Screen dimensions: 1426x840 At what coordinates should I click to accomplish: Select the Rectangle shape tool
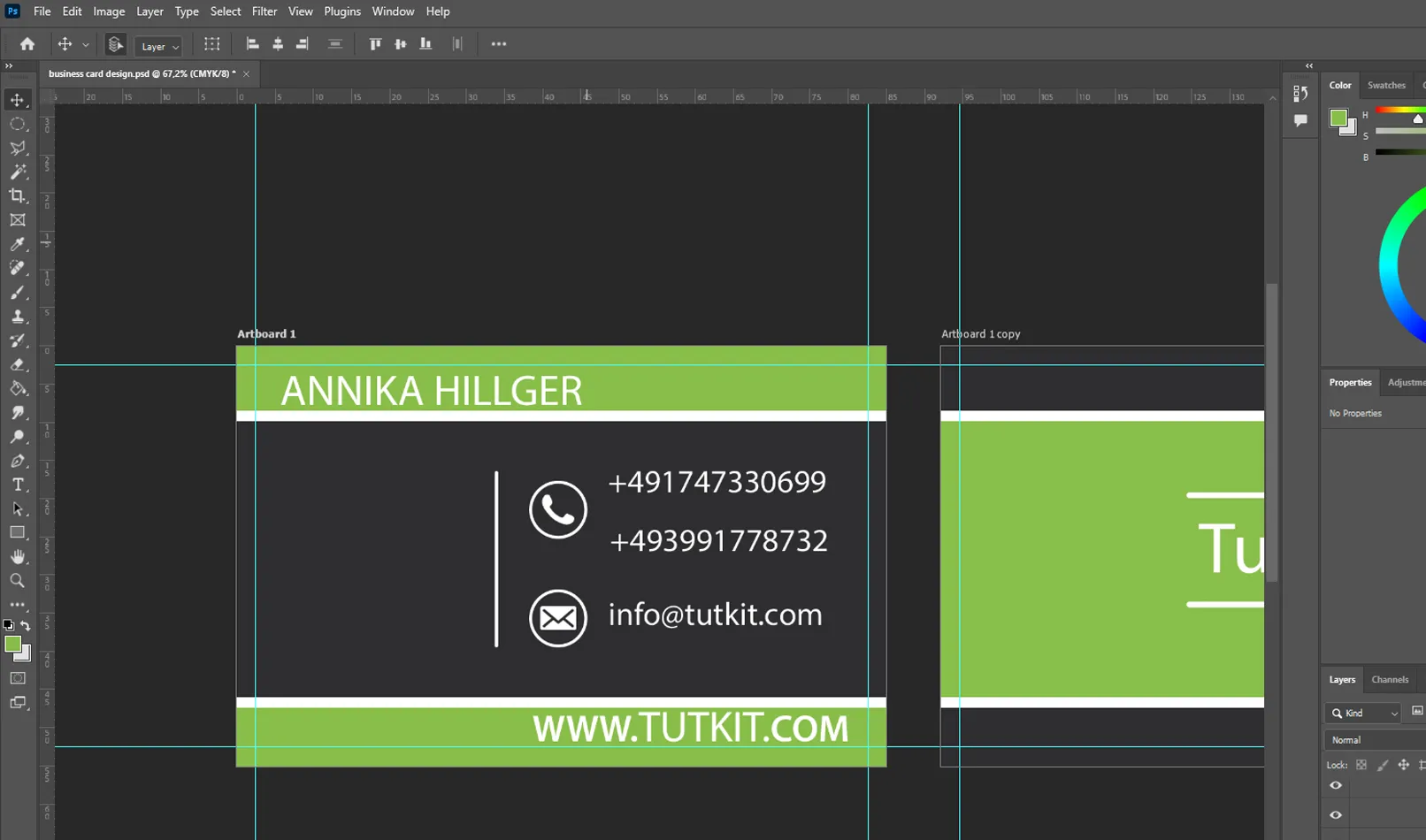(x=18, y=532)
